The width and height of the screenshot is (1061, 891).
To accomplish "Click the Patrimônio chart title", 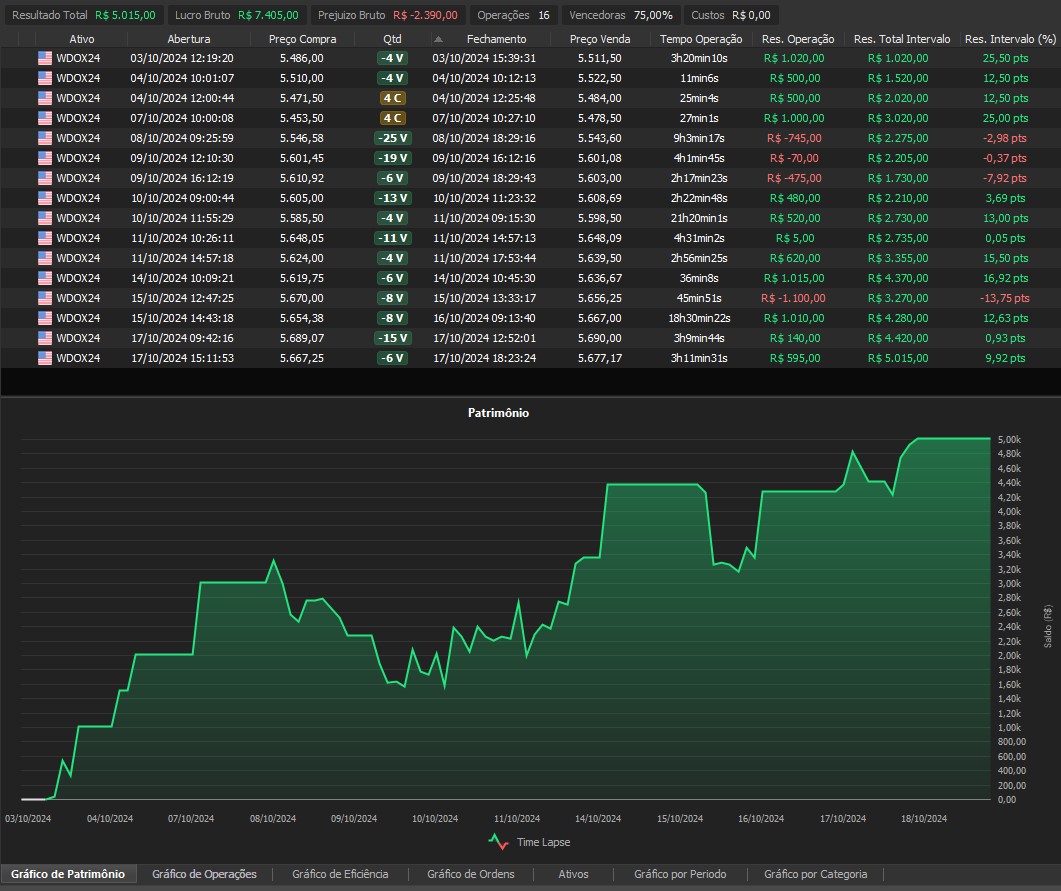I will 498,413.
